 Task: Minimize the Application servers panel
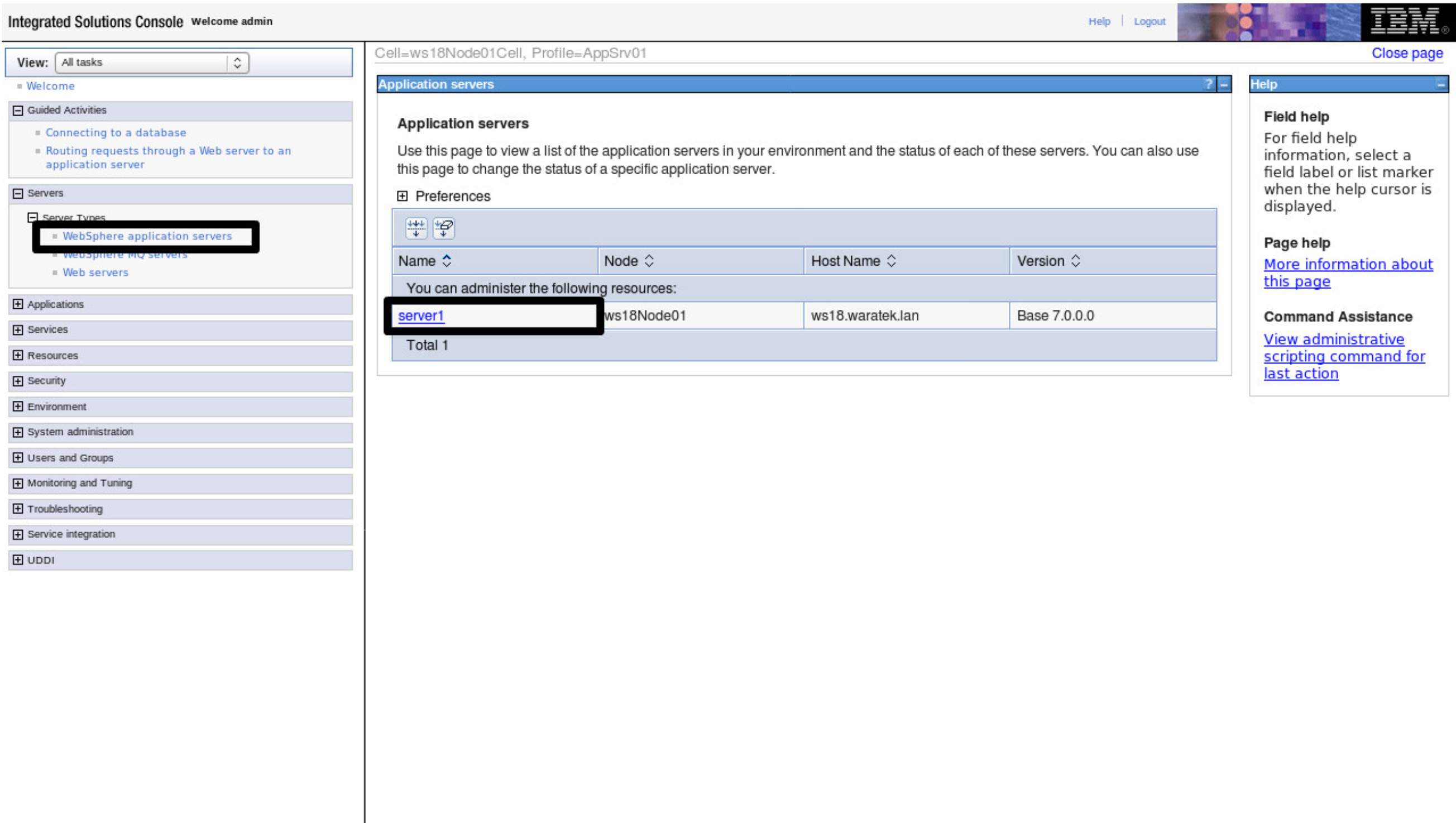1224,85
